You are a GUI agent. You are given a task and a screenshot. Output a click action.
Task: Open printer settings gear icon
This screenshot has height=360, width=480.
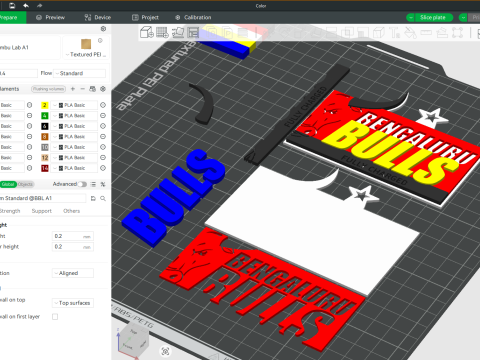coord(103,29)
